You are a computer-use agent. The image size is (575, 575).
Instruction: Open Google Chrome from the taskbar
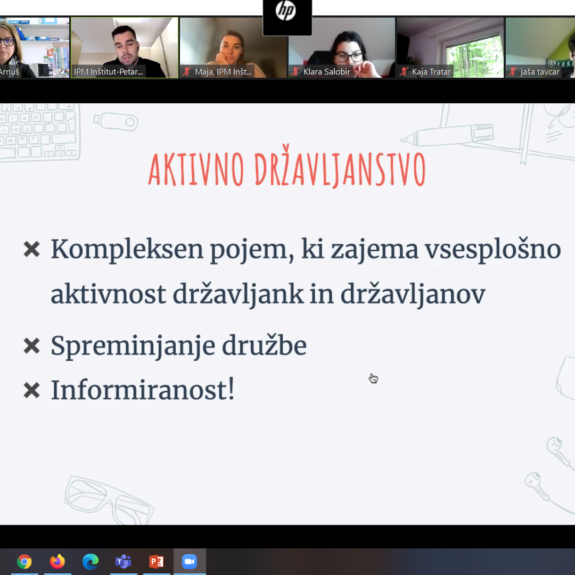click(x=24, y=561)
